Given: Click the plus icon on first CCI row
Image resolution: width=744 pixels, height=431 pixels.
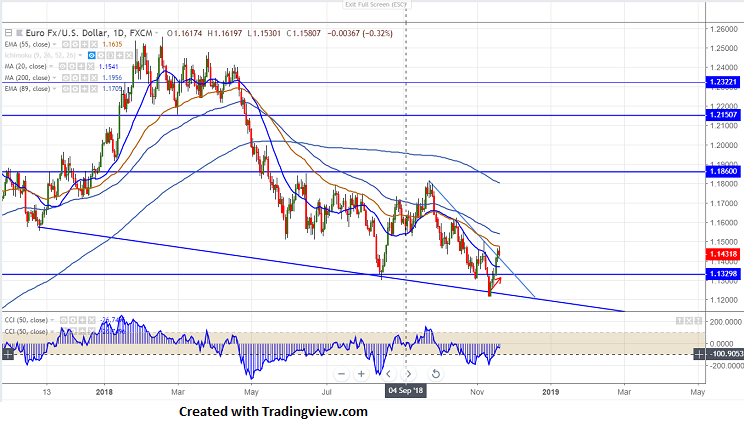Looking at the screenshot, I should 82,320.
